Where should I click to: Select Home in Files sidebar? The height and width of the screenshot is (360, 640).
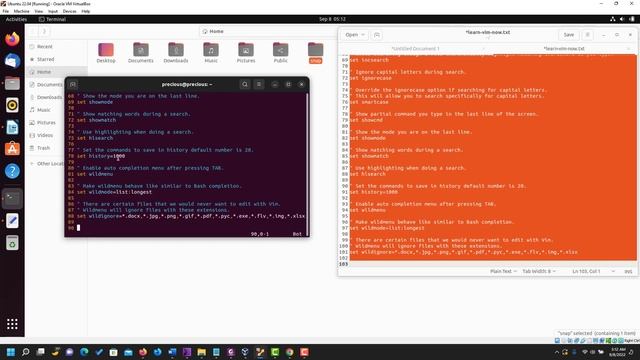(x=56, y=72)
